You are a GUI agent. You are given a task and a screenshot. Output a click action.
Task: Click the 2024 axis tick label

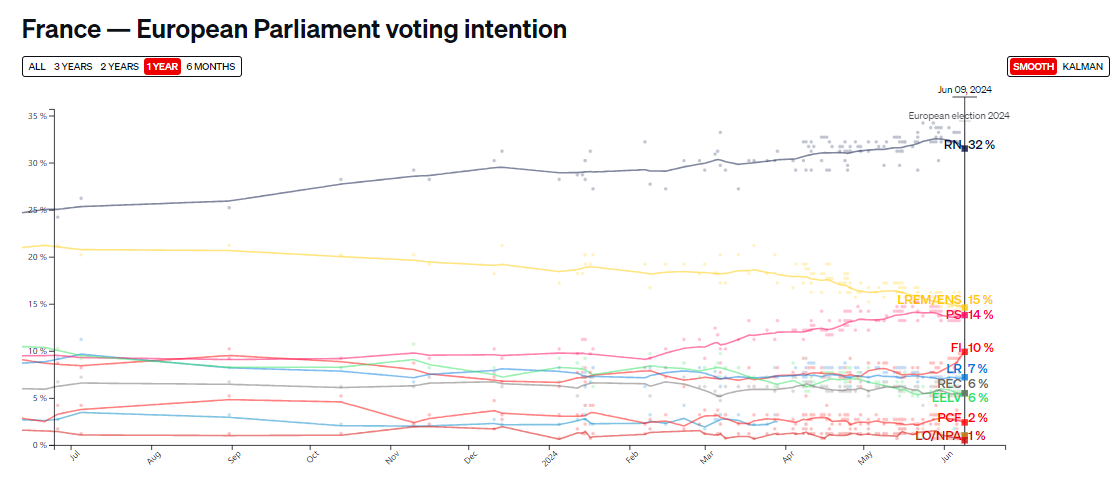(x=553, y=453)
